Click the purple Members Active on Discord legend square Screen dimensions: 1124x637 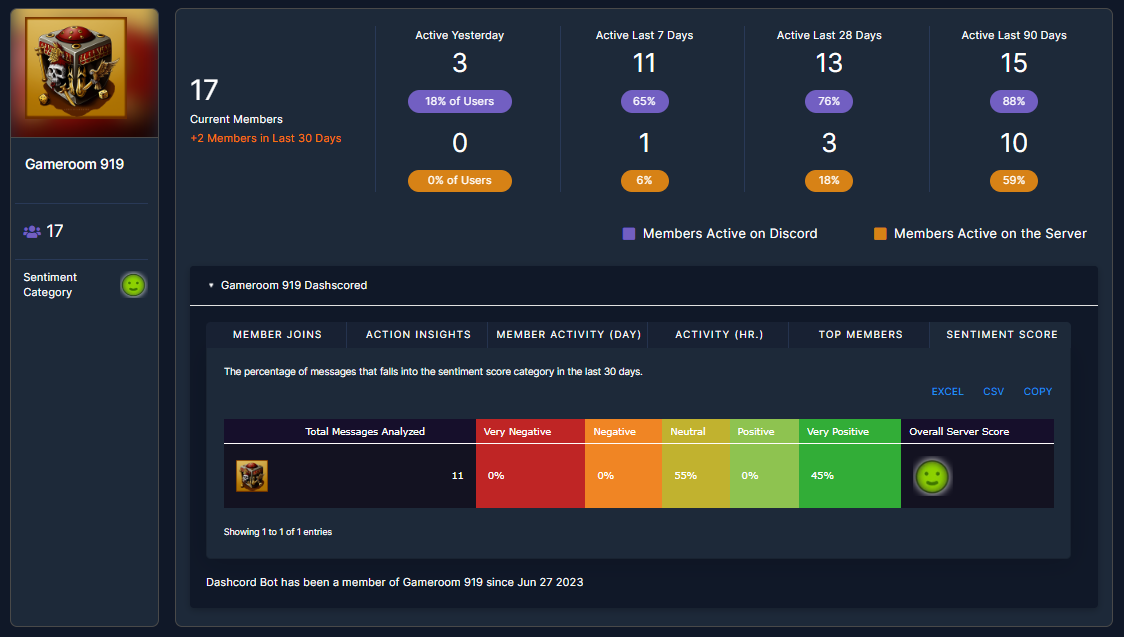click(629, 233)
